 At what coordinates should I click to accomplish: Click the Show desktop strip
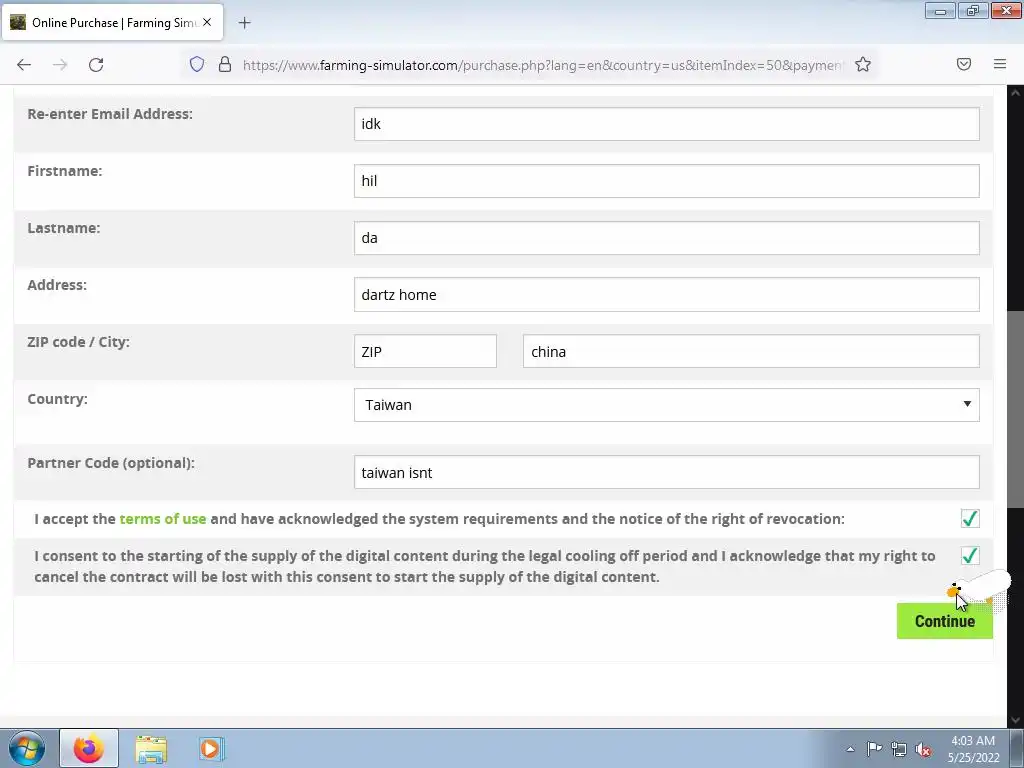1017,748
